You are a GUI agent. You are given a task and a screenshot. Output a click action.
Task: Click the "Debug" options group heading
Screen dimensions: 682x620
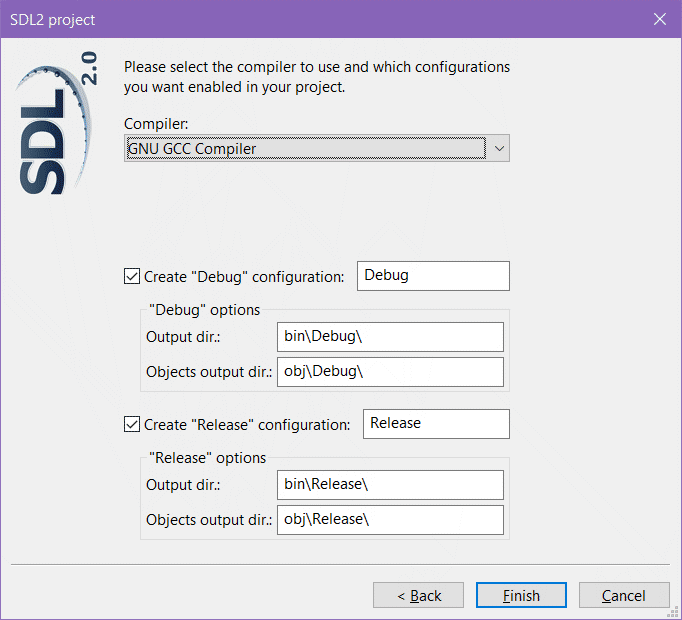(x=204, y=310)
